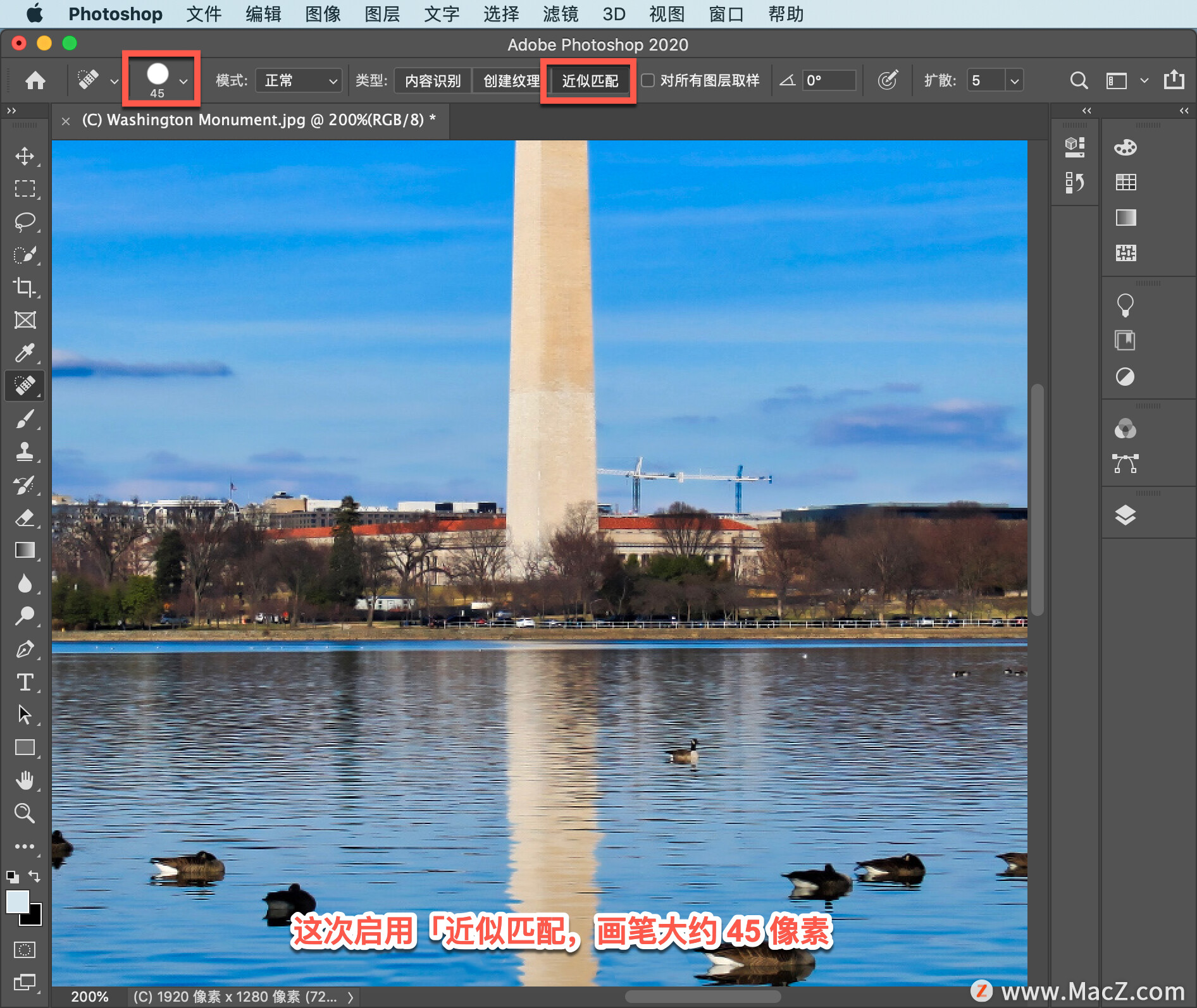The height and width of the screenshot is (1008, 1197).
Task: Open the 编辑 menu
Action: 263,14
